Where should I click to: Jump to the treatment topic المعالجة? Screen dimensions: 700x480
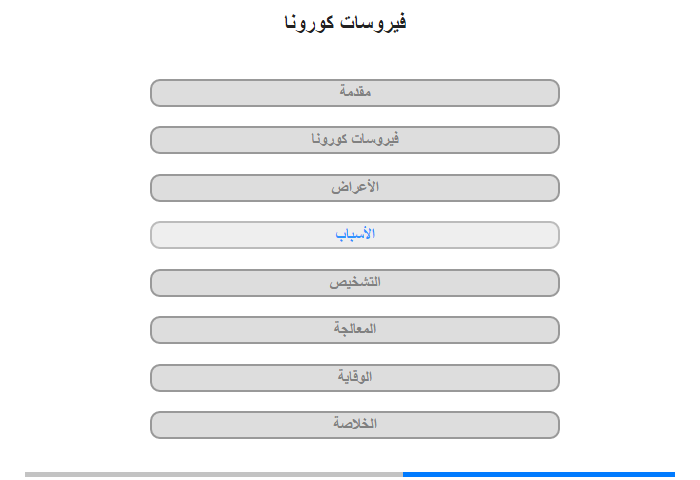pos(354,330)
